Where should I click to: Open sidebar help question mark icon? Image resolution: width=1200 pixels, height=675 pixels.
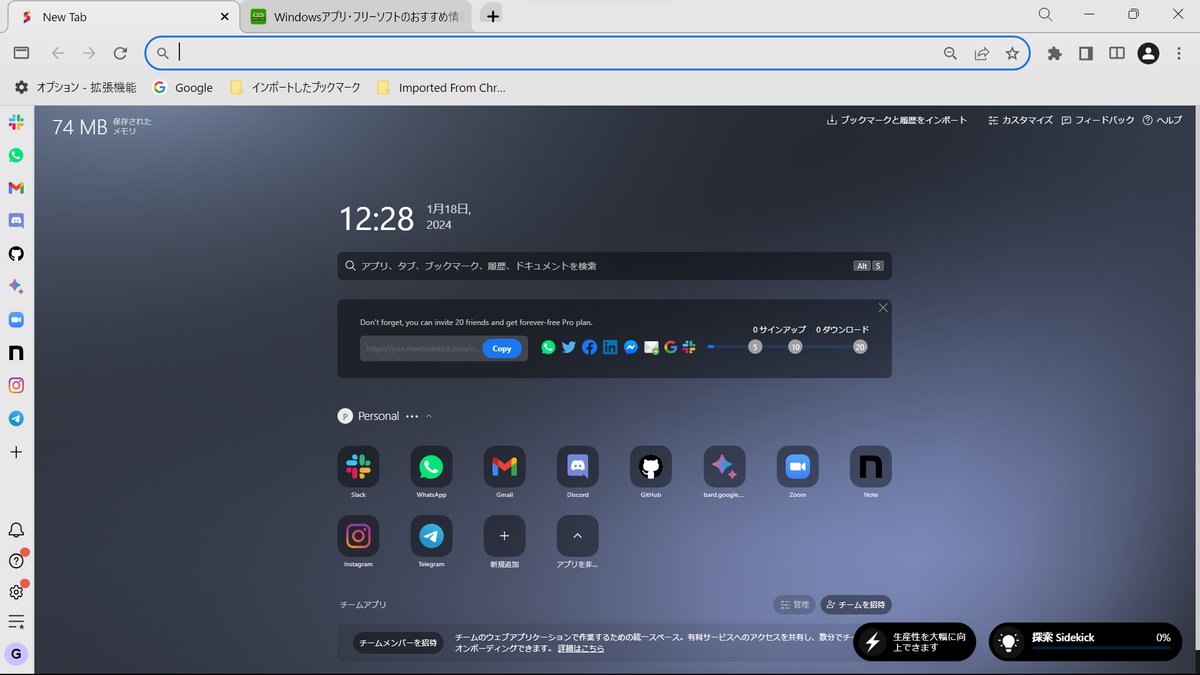pos(16,561)
